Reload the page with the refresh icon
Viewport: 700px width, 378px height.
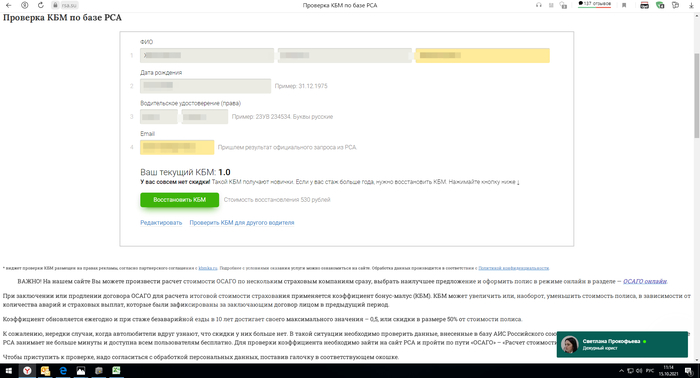click(x=41, y=5)
